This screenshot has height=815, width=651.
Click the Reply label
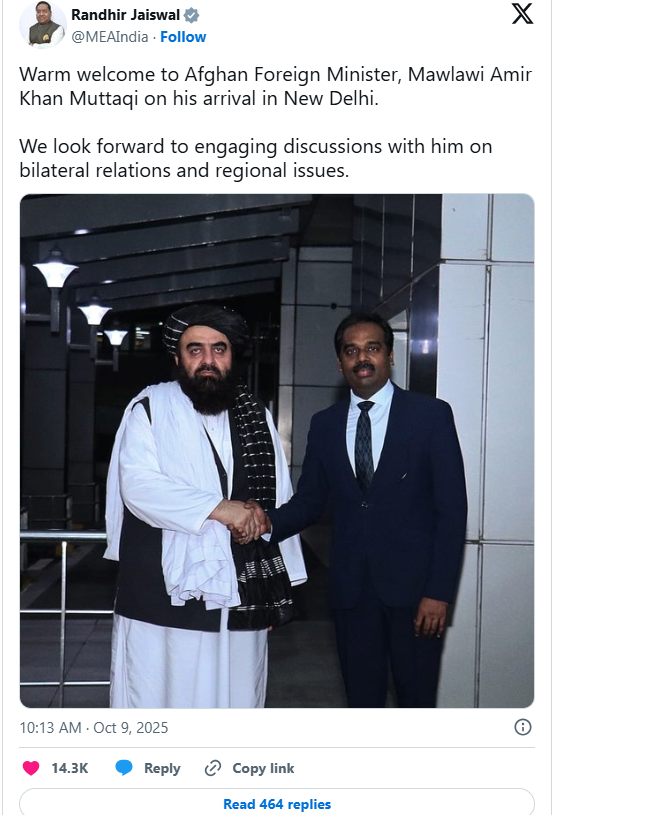[162, 768]
